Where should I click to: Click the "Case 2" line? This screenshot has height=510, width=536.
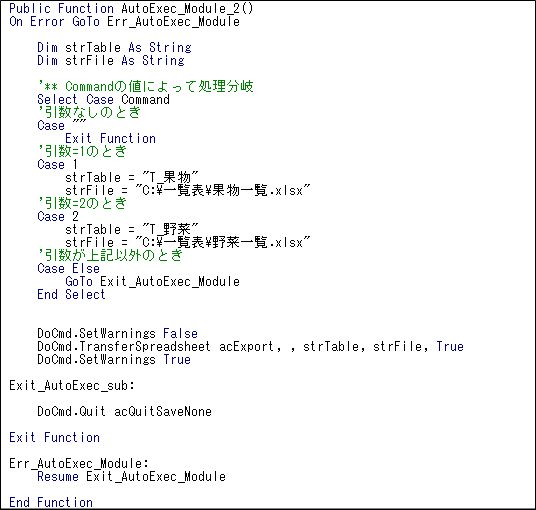click(58, 216)
